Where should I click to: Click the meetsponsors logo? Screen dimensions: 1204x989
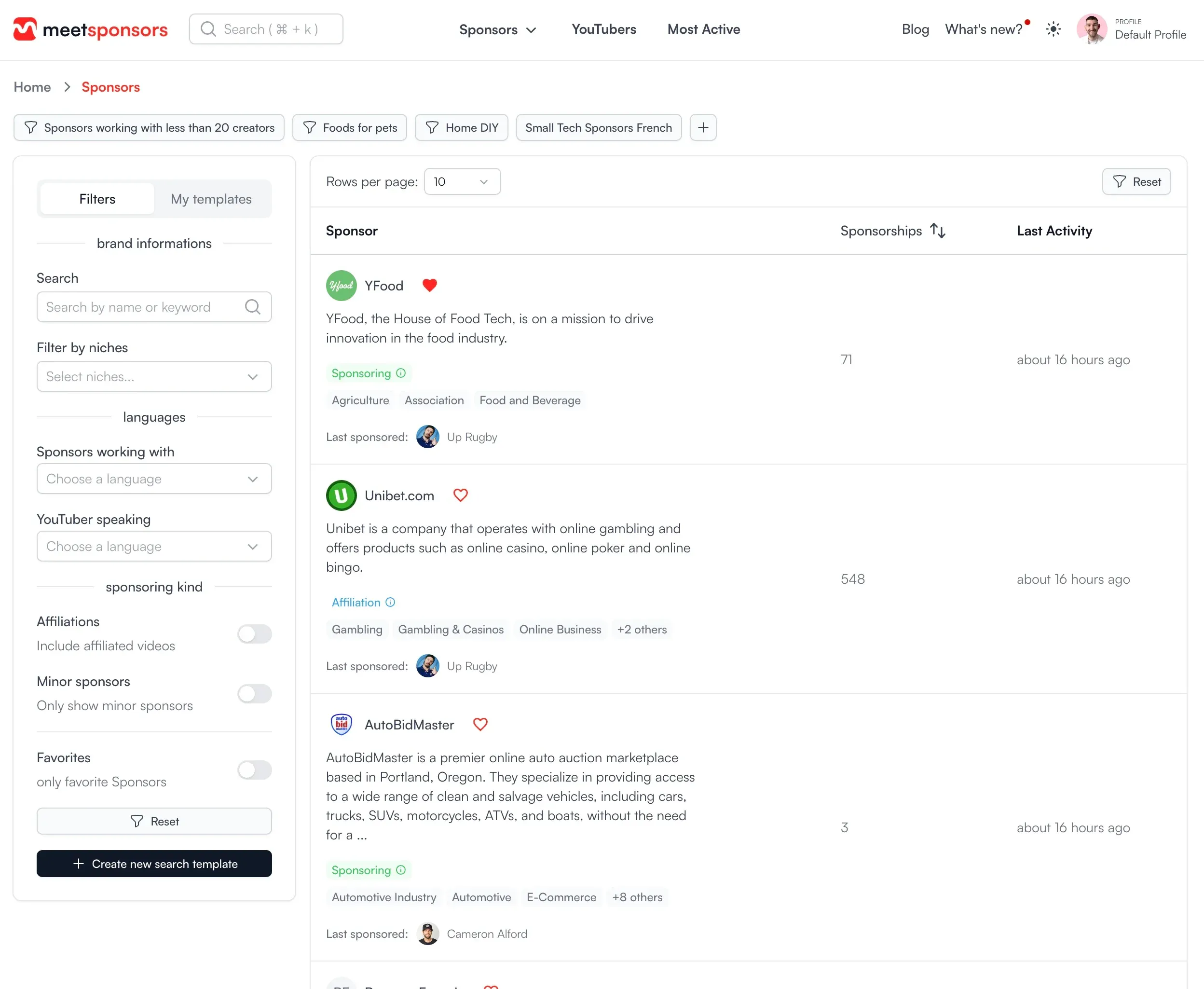pos(90,29)
